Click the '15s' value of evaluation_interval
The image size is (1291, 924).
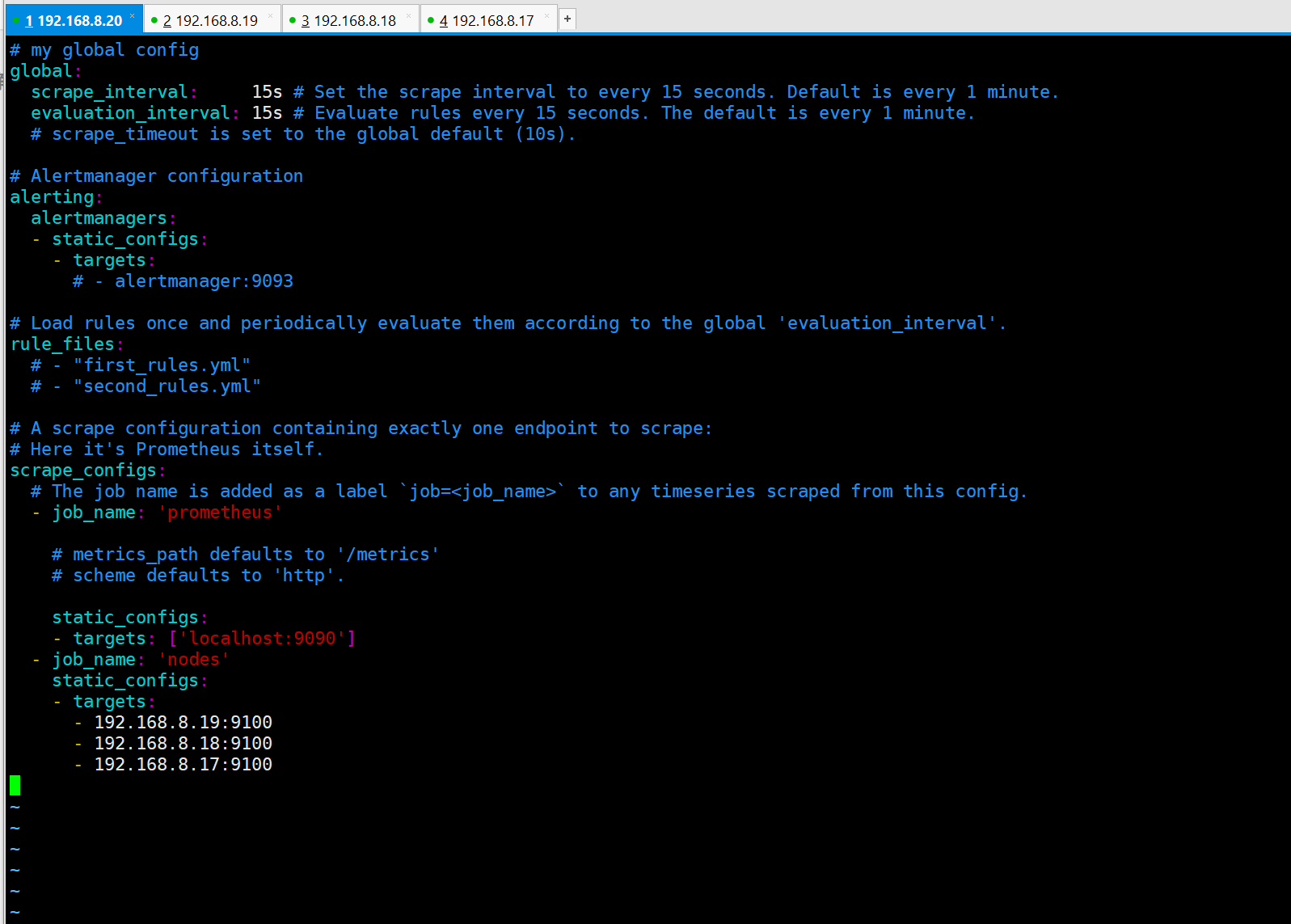coord(267,113)
